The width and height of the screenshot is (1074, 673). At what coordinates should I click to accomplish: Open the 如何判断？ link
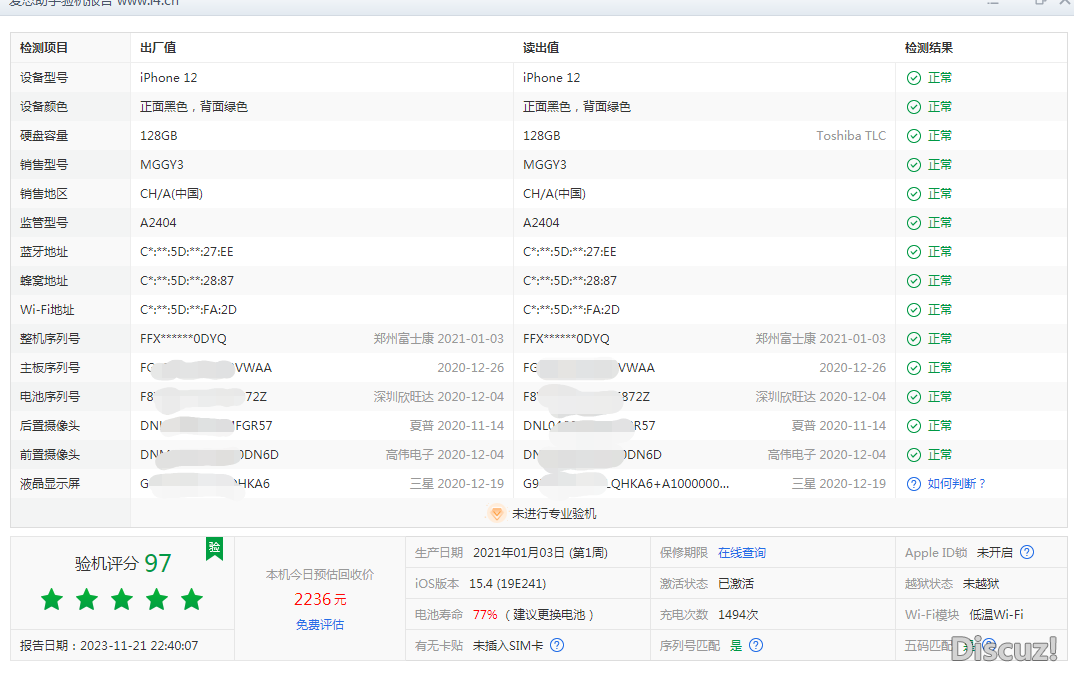(956, 484)
